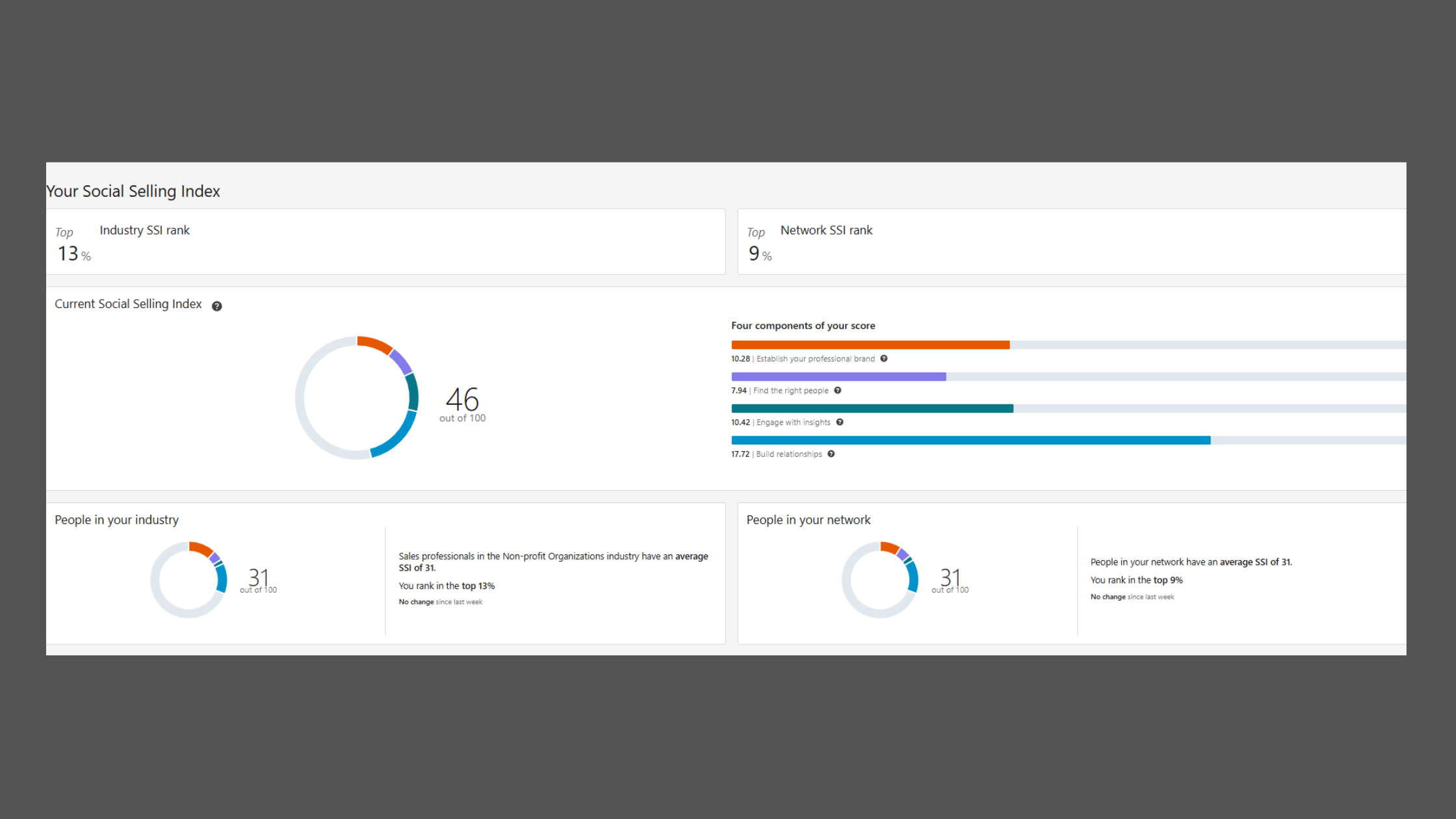Image resolution: width=1456 pixels, height=819 pixels.
Task: Click the 'People in your network' heading
Action: click(x=808, y=520)
